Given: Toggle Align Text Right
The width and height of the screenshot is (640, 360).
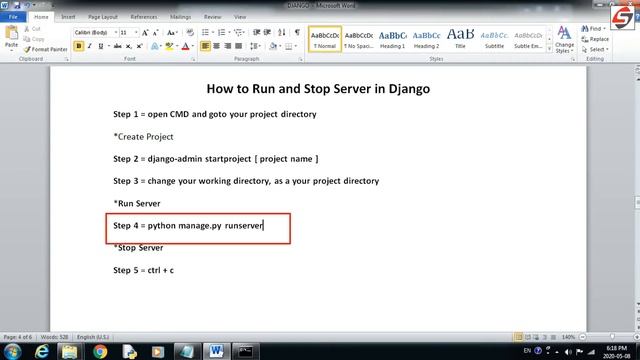Looking at the screenshot, I should tap(227, 46).
